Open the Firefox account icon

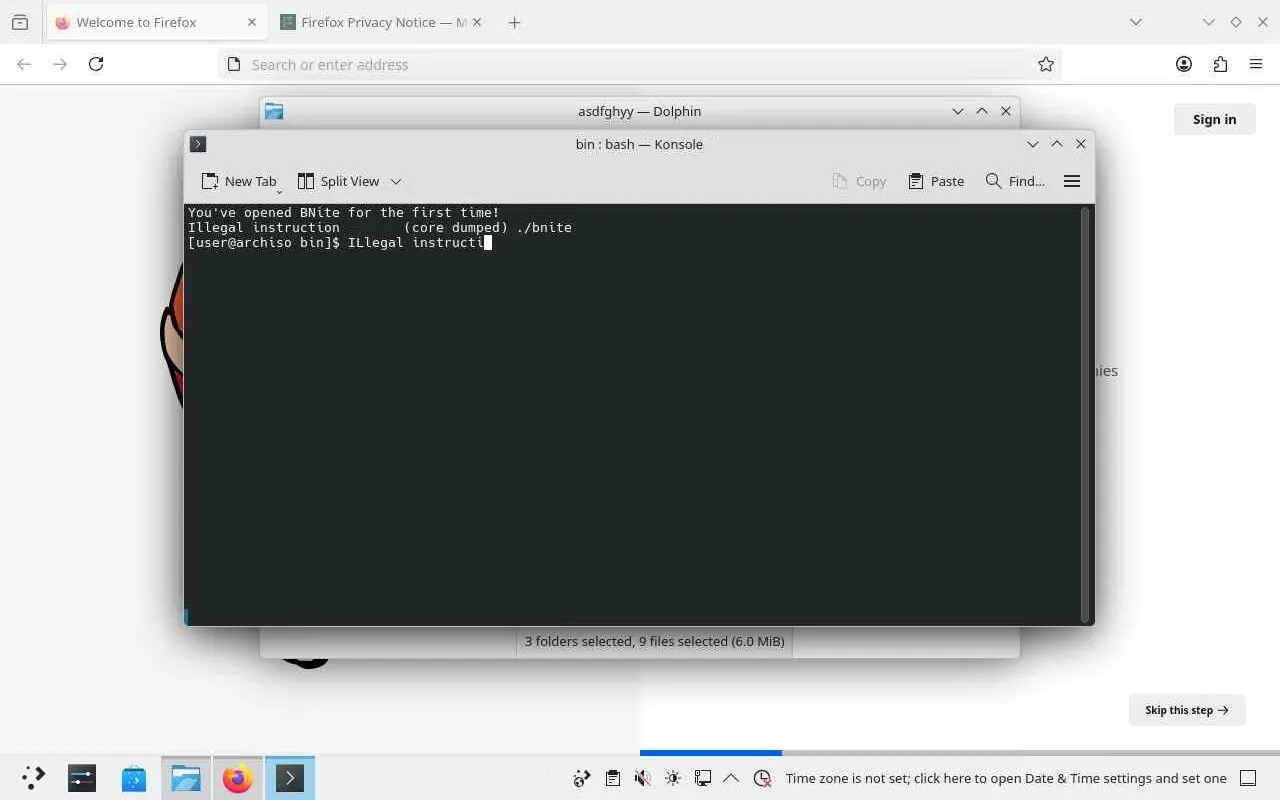[x=1184, y=64]
